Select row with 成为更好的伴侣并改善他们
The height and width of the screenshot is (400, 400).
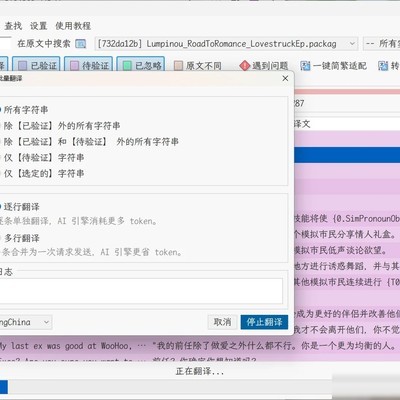click(x=347, y=314)
